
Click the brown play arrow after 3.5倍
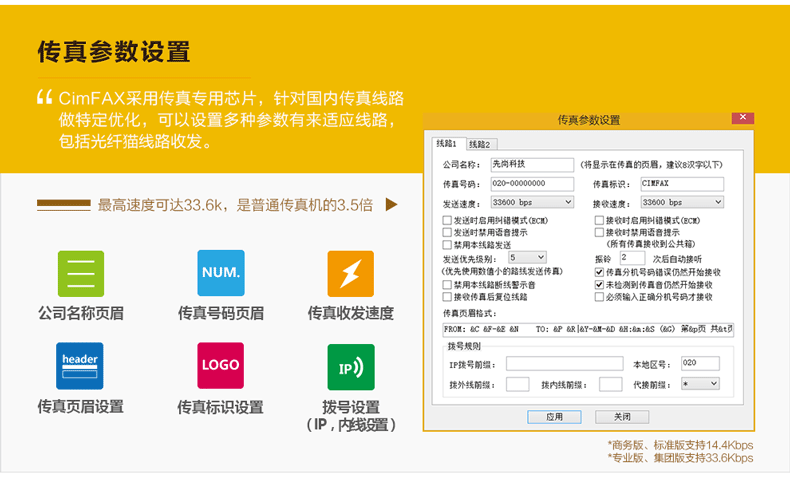tap(391, 205)
